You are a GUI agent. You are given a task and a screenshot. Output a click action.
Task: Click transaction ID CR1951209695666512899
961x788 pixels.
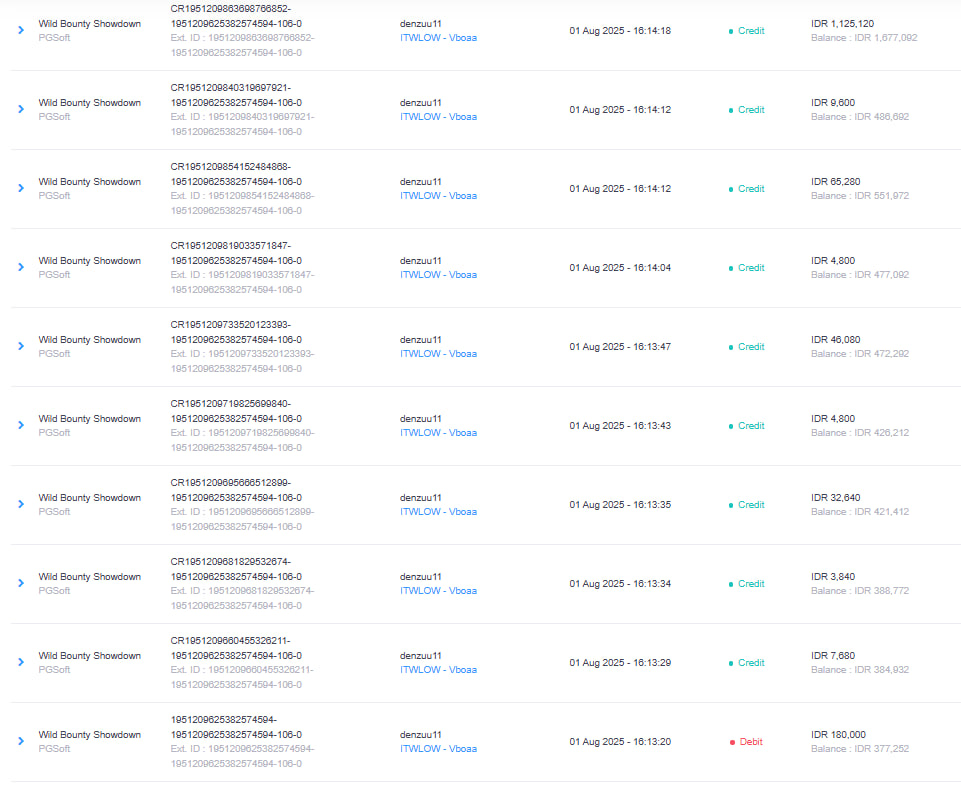[x=230, y=483]
